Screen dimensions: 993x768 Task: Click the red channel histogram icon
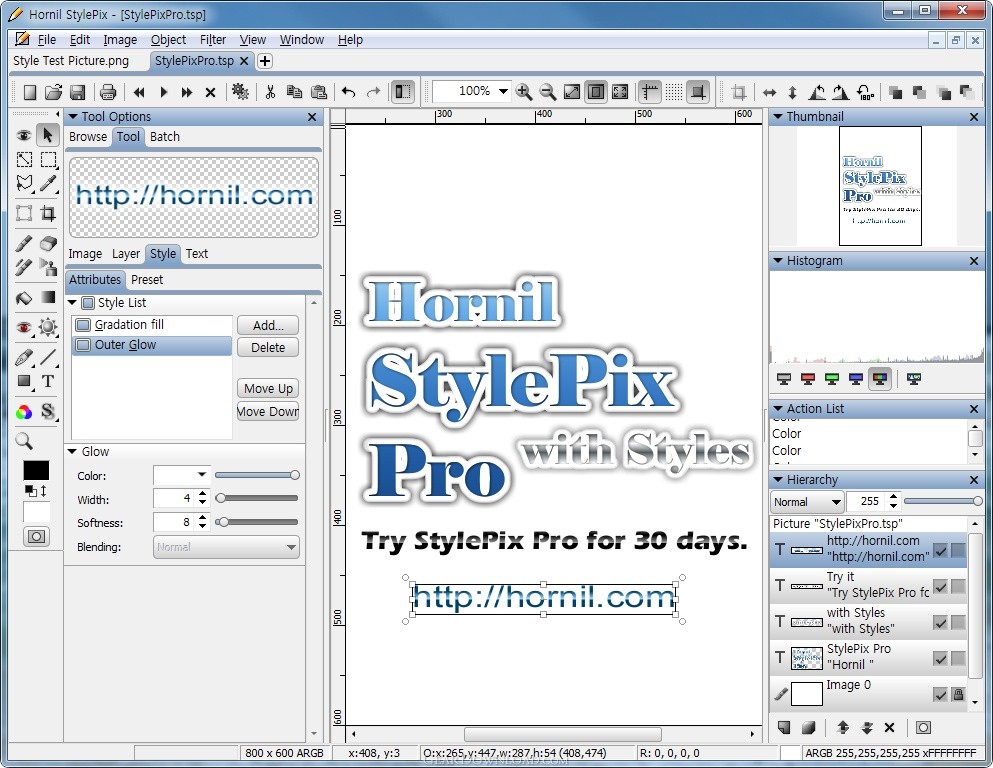807,379
